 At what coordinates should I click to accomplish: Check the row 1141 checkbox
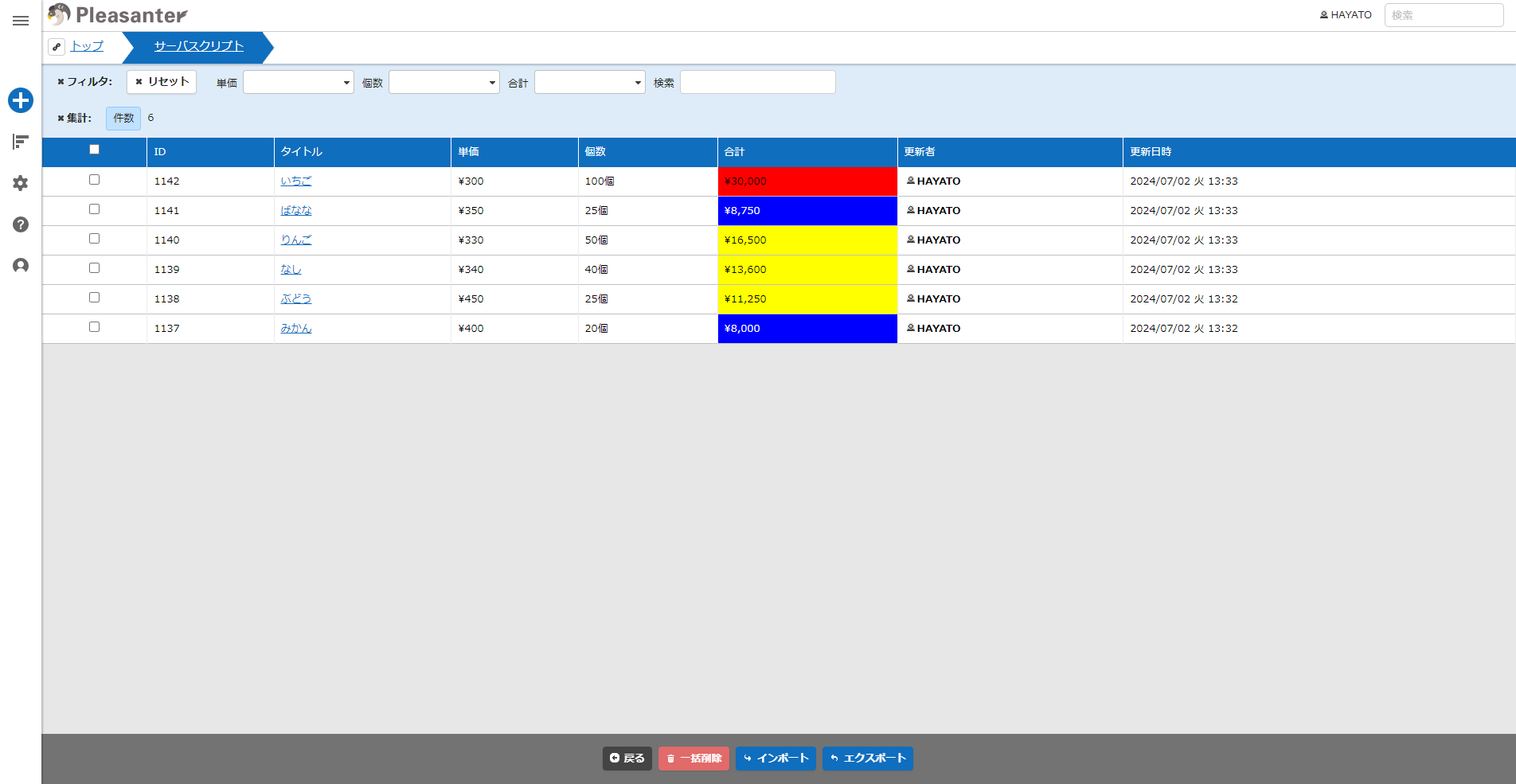(94, 209)
